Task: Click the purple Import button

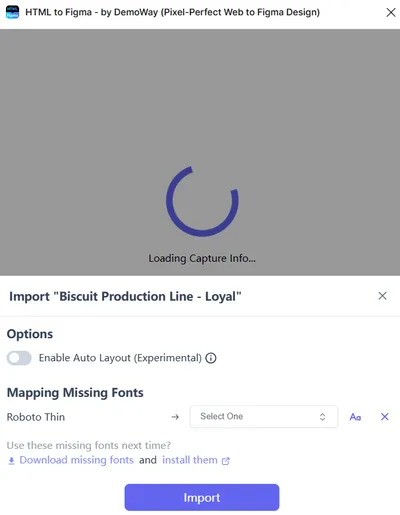Action: point(202,497)
